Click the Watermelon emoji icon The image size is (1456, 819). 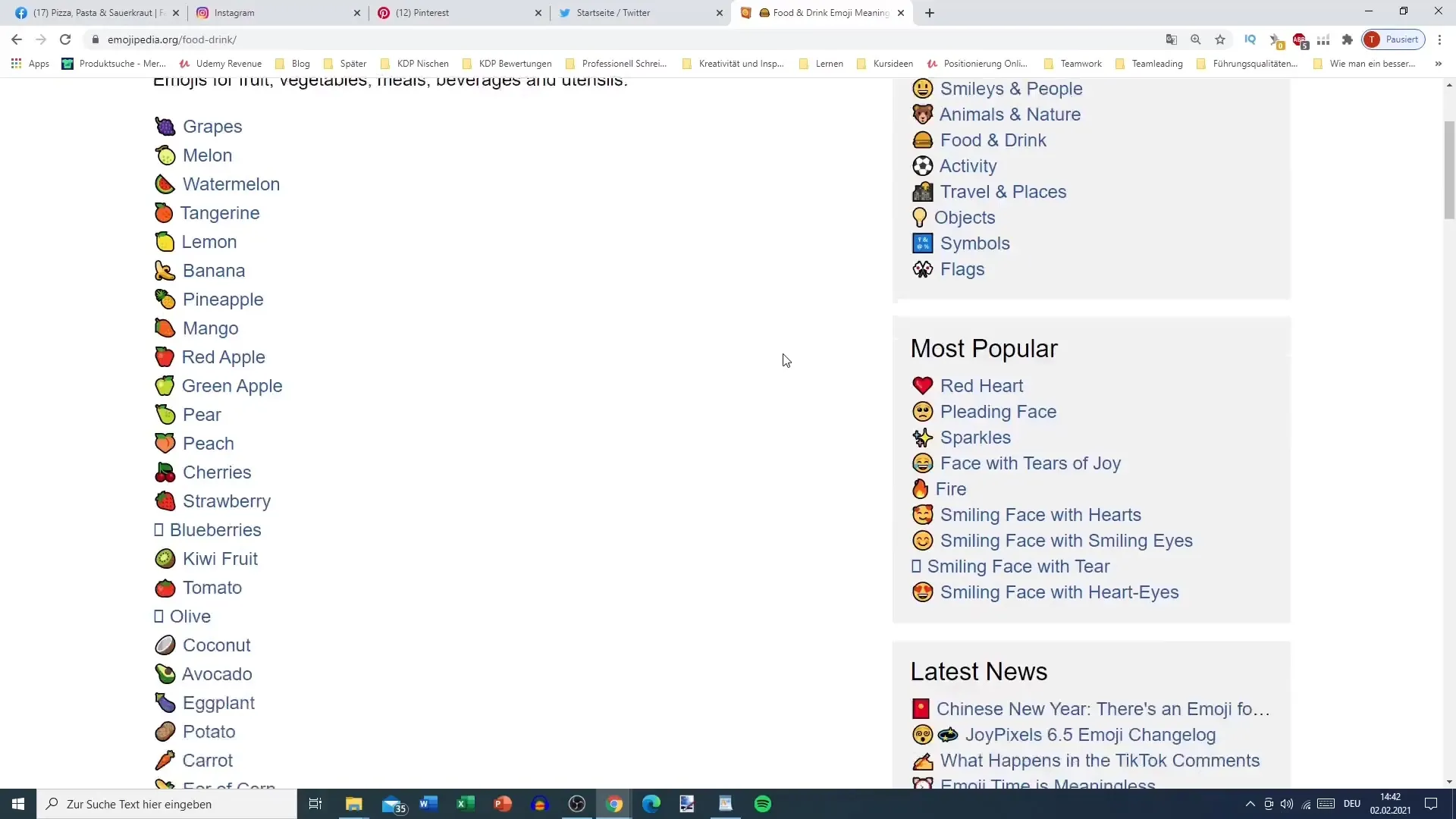click(165, 184)
